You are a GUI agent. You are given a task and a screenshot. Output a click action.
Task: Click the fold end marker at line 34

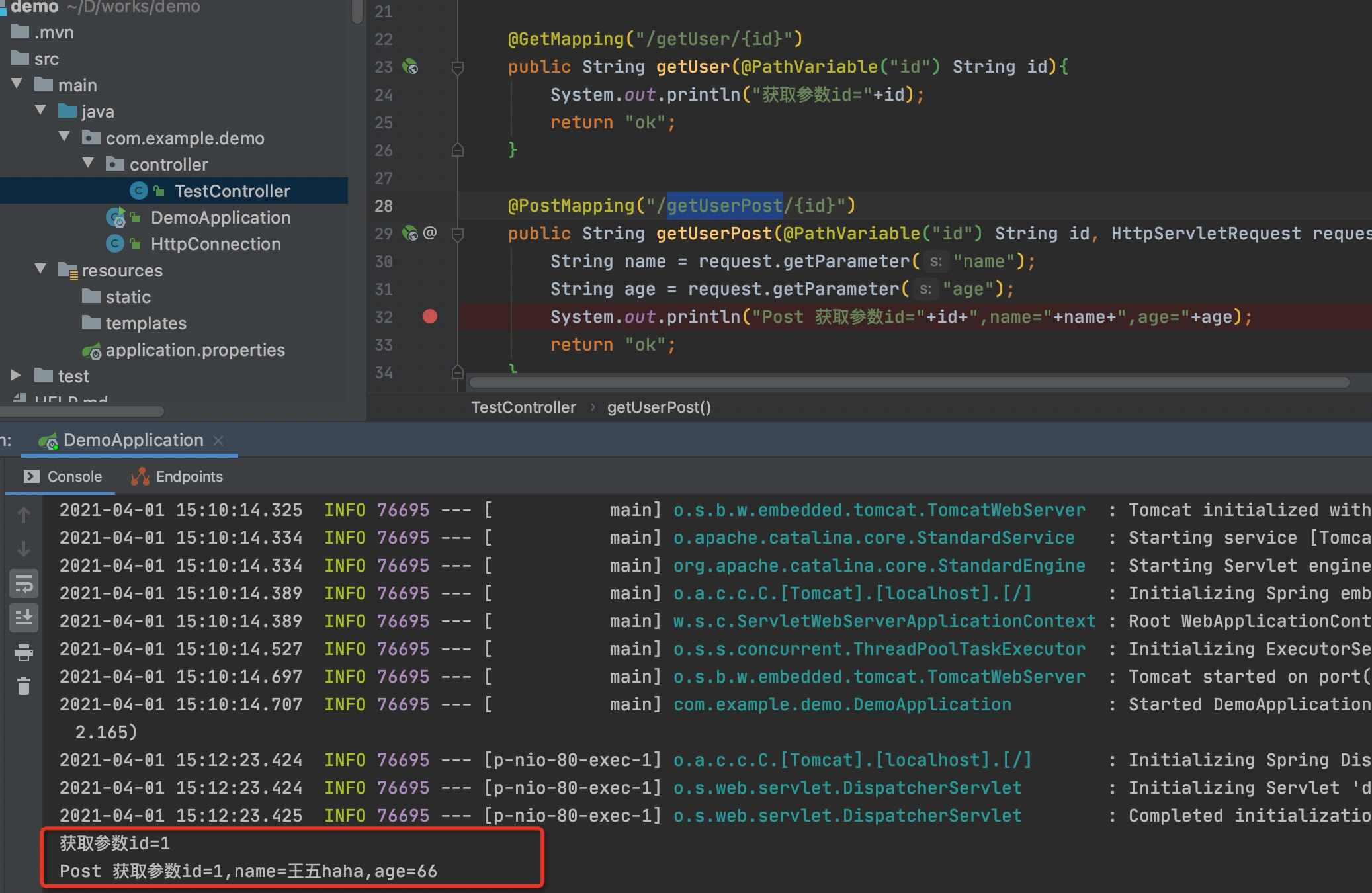coord(457,372)
